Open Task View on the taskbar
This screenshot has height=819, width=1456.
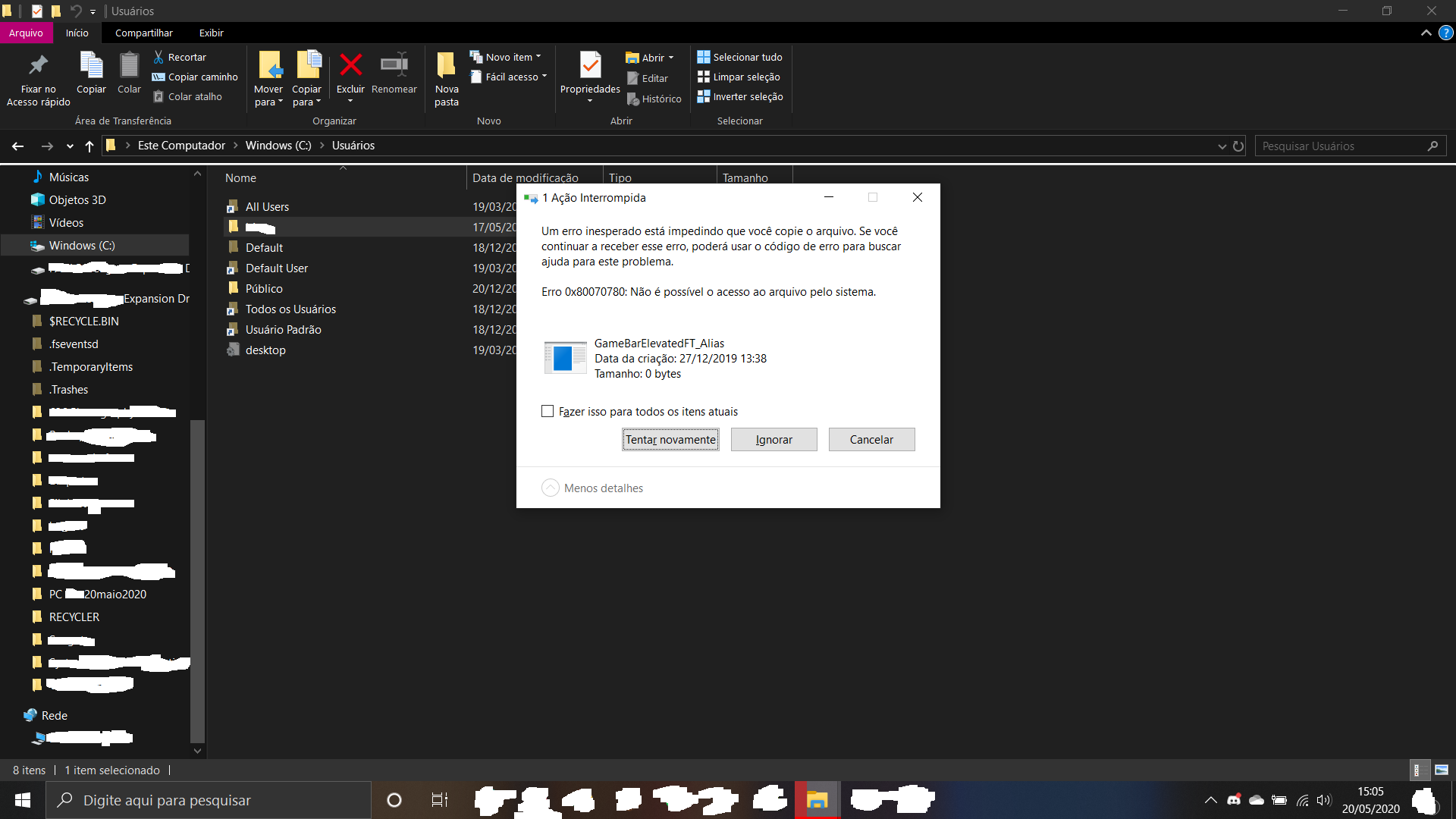pos(440,800)
